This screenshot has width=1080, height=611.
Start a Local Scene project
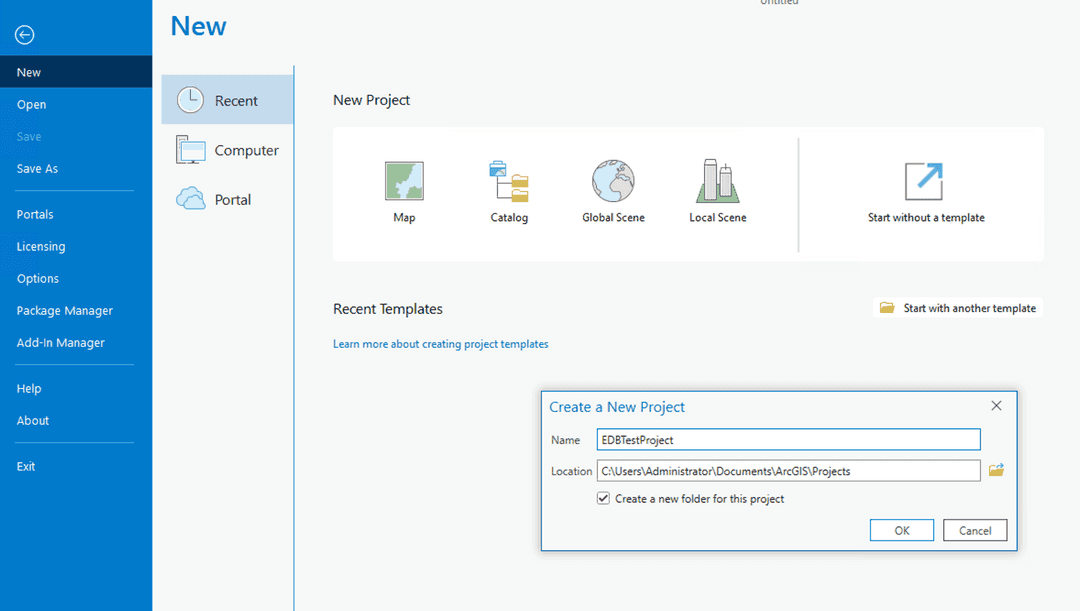click(x=717, y=190)
